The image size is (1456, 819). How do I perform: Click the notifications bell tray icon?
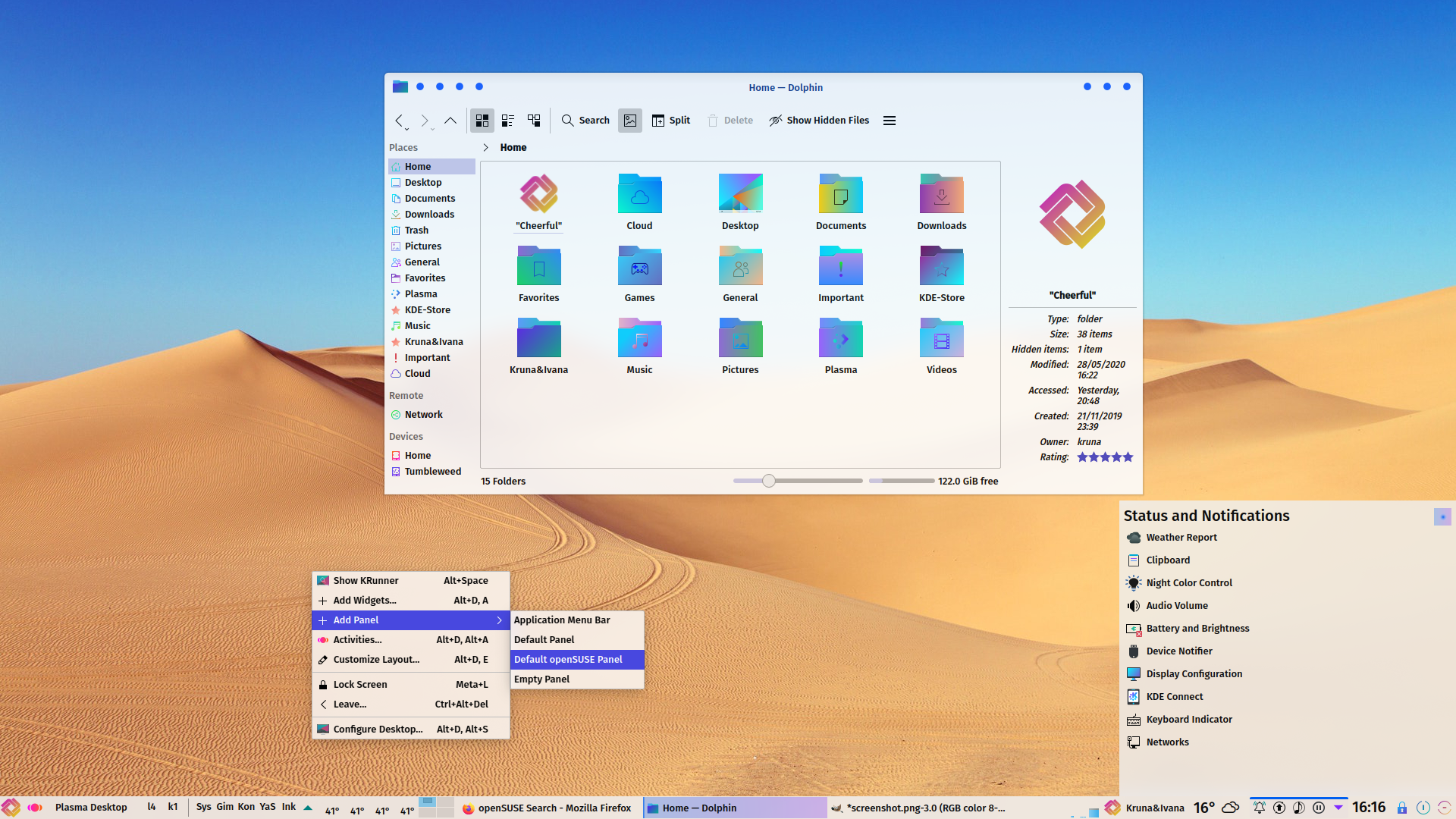coord(1260,808)
